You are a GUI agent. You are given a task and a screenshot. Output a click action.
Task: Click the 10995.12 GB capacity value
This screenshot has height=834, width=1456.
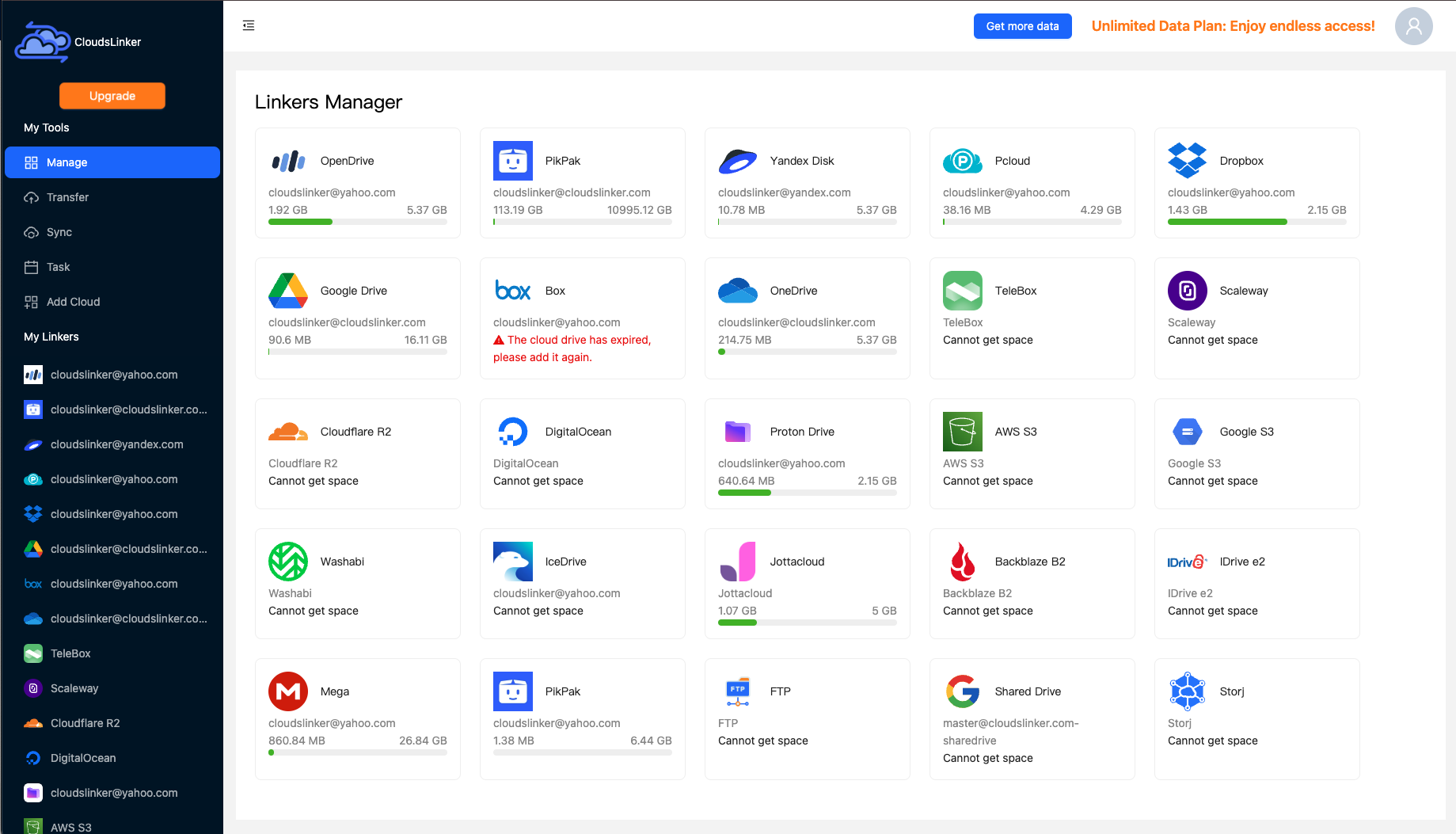tap(640, 210)
